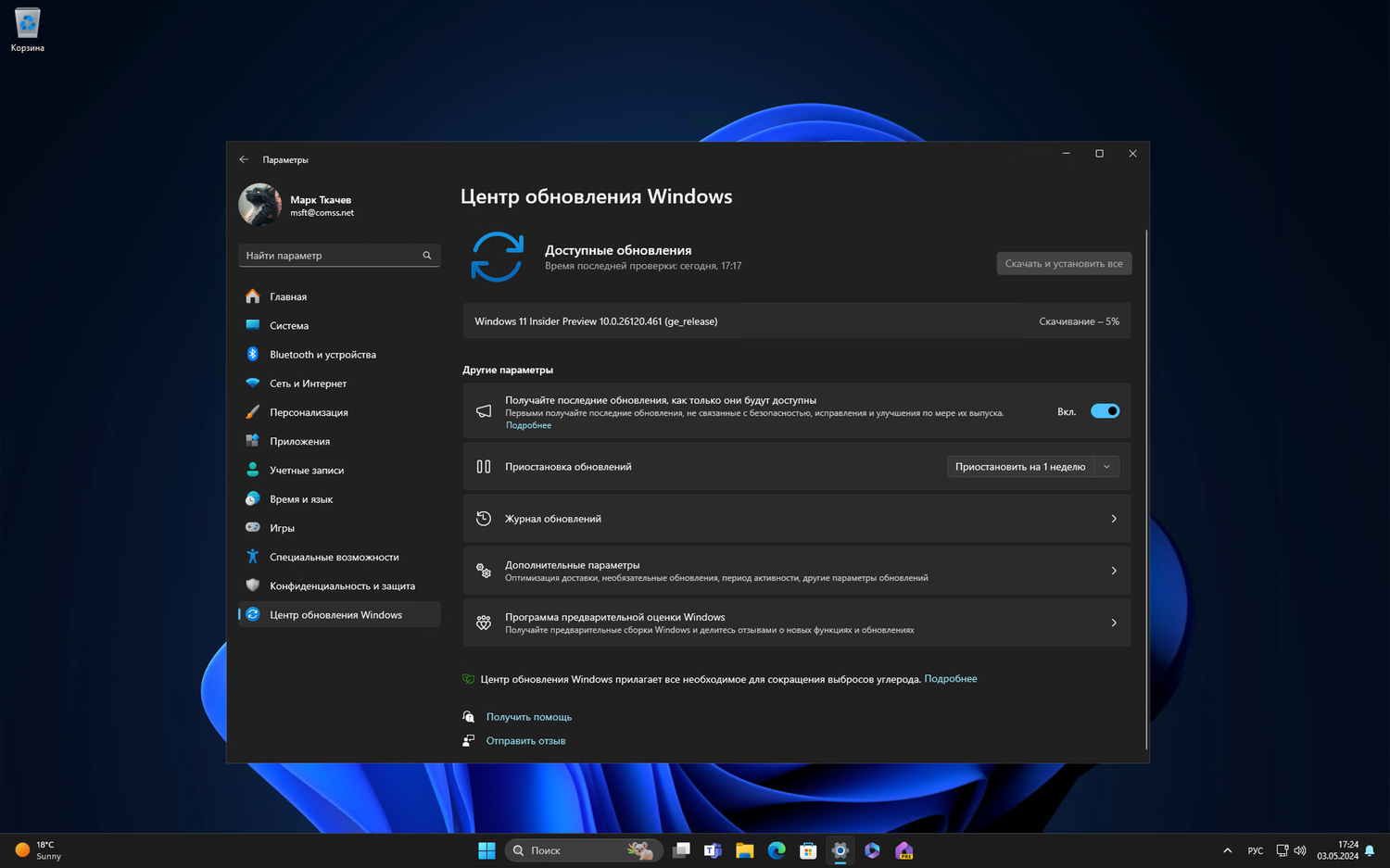Open Сеть и Интернет settings
The width and height of the screenshot is (1390, 868).
point(339,383)
